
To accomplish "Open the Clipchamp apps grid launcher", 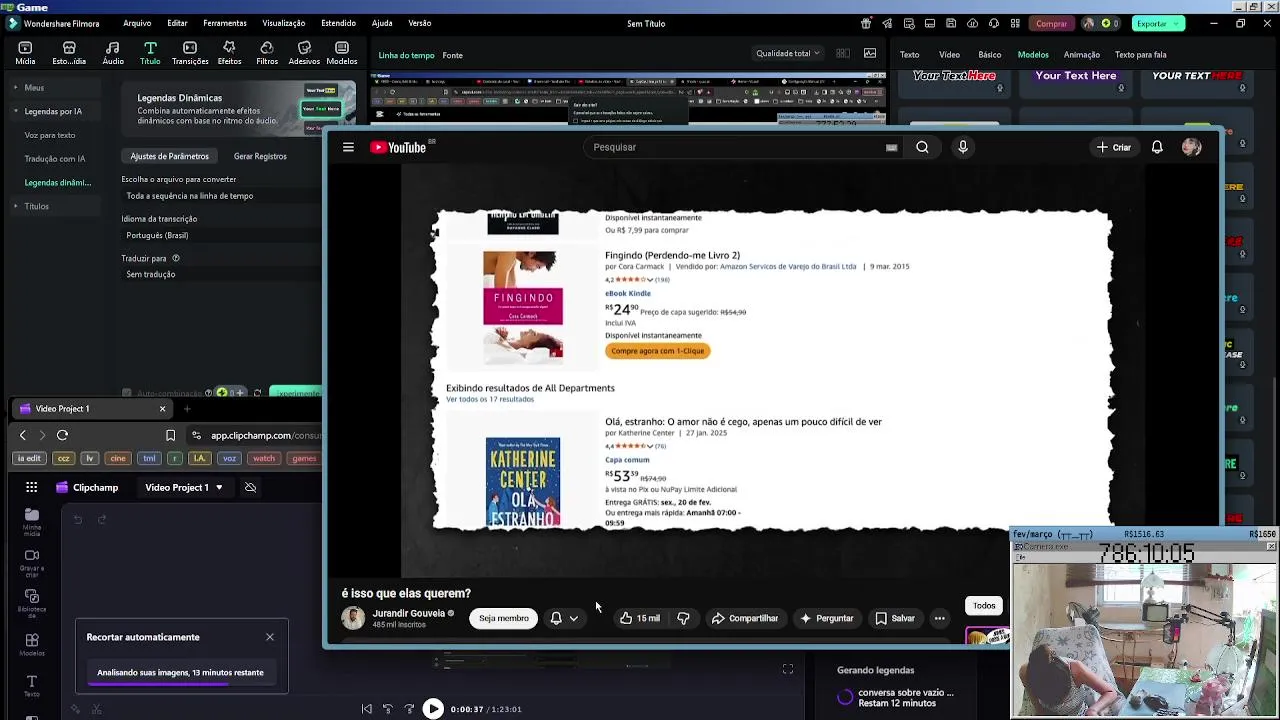I will pos(32,487).
